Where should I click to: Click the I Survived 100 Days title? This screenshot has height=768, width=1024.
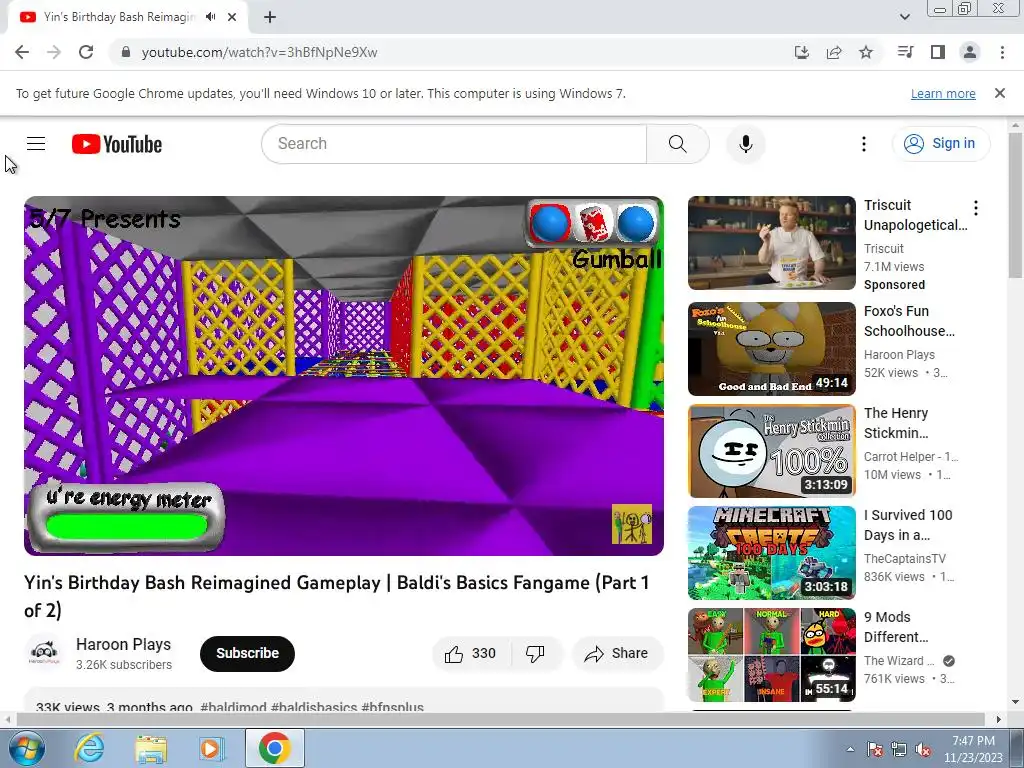pyautogui.click(x=908, y=524)
